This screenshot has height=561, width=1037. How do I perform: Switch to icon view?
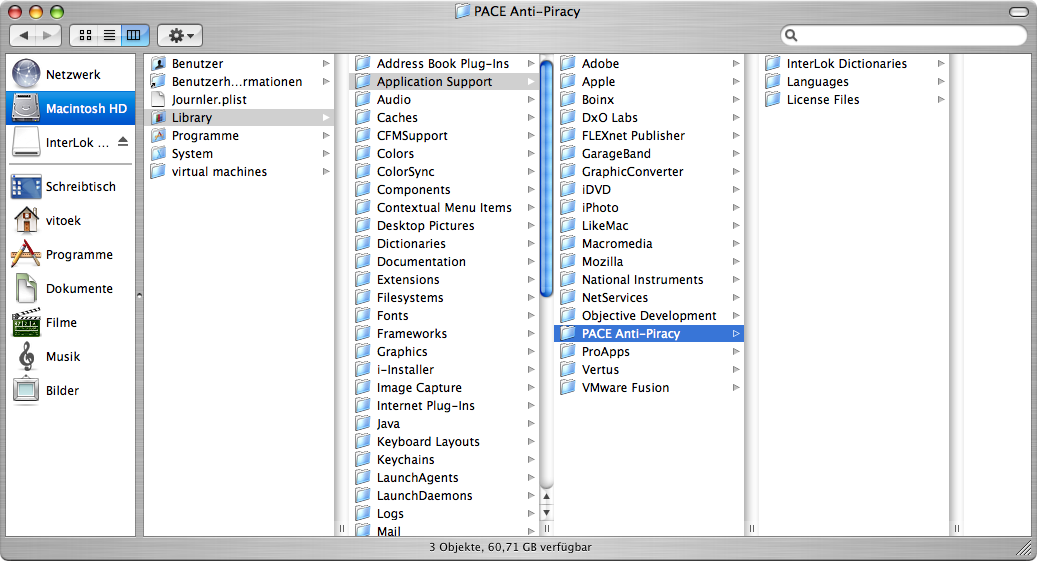(85, 35)
